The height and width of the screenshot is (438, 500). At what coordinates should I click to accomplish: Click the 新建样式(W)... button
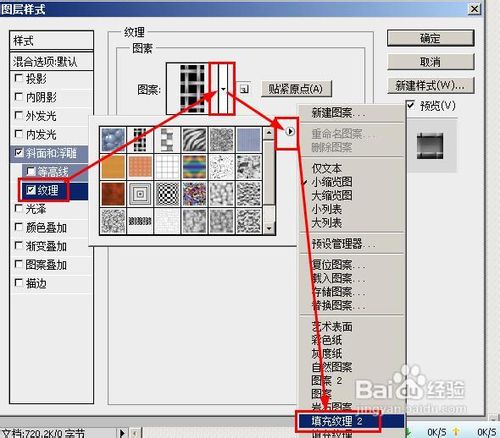(x=430, y=86)
